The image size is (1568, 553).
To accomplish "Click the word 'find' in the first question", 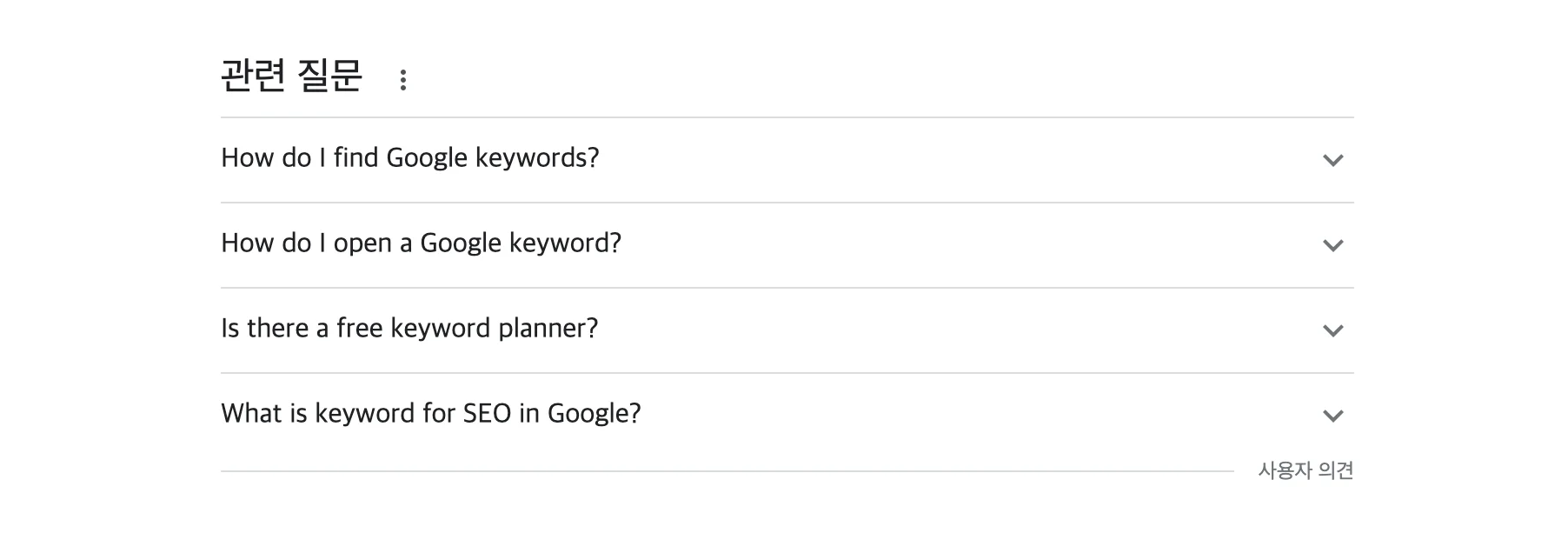I will pyautogui.click(x=355, y=158).
